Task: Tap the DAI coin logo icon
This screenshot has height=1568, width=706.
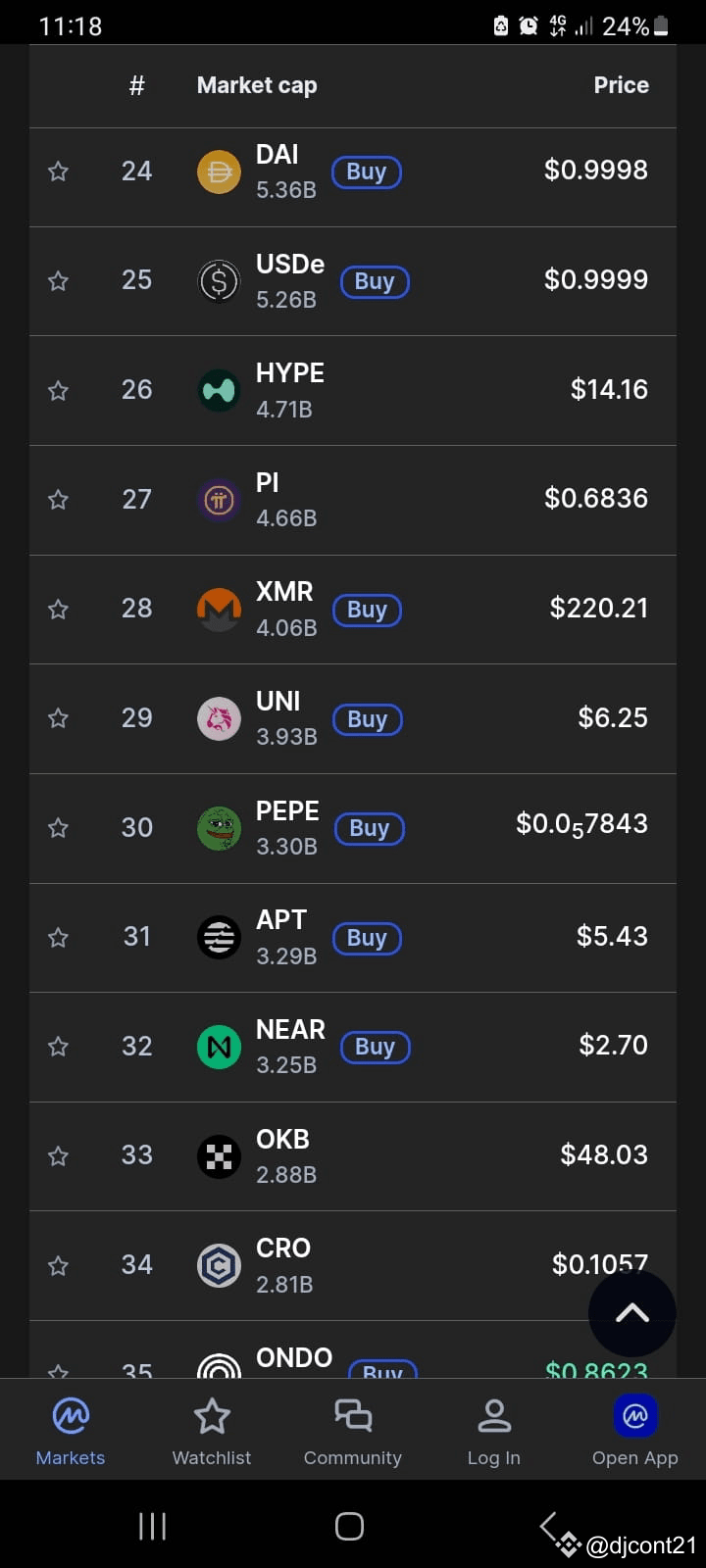Action: (x=219, y=172)
